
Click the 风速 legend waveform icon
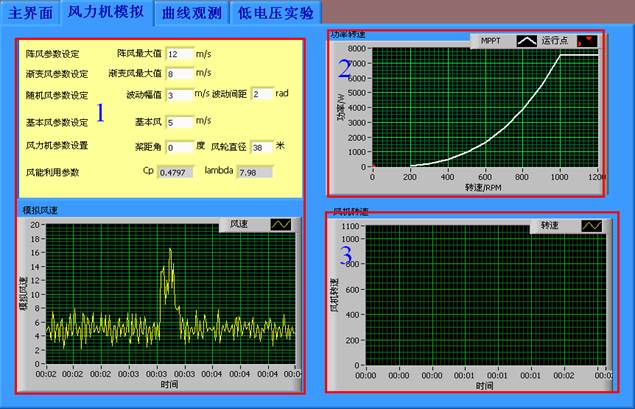pyautogui.click(x=279, y=226)
